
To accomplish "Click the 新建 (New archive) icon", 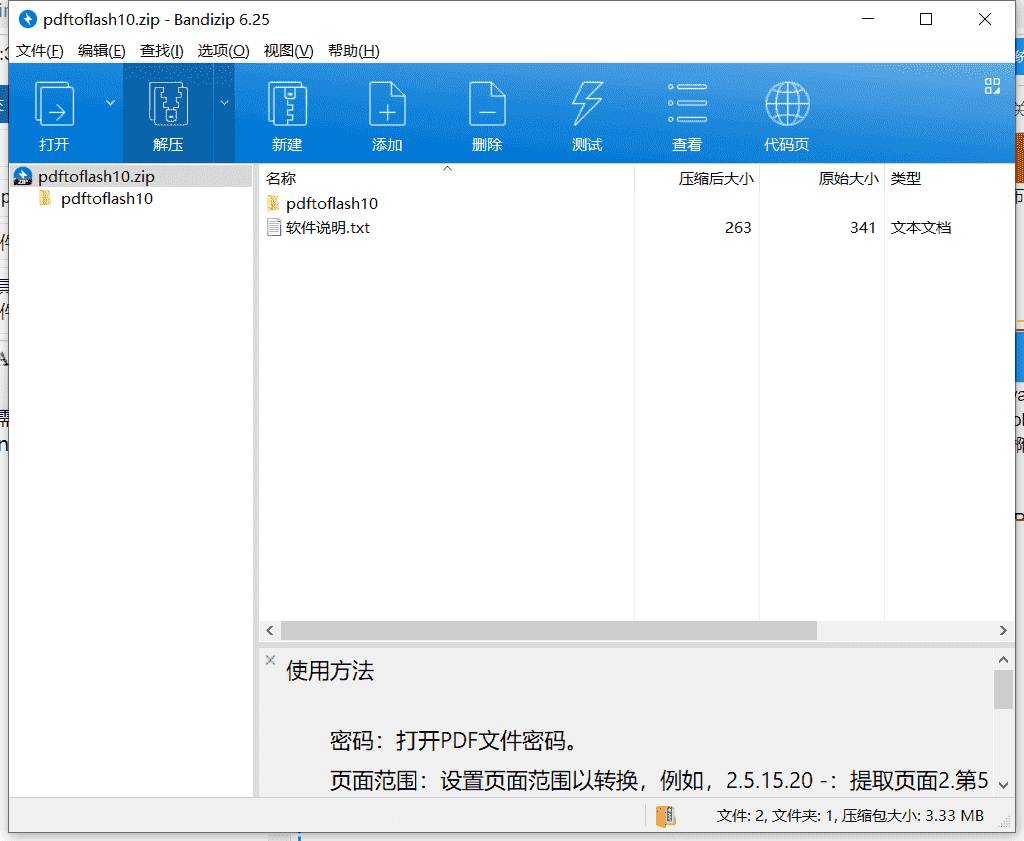I will tap(287, 104).
